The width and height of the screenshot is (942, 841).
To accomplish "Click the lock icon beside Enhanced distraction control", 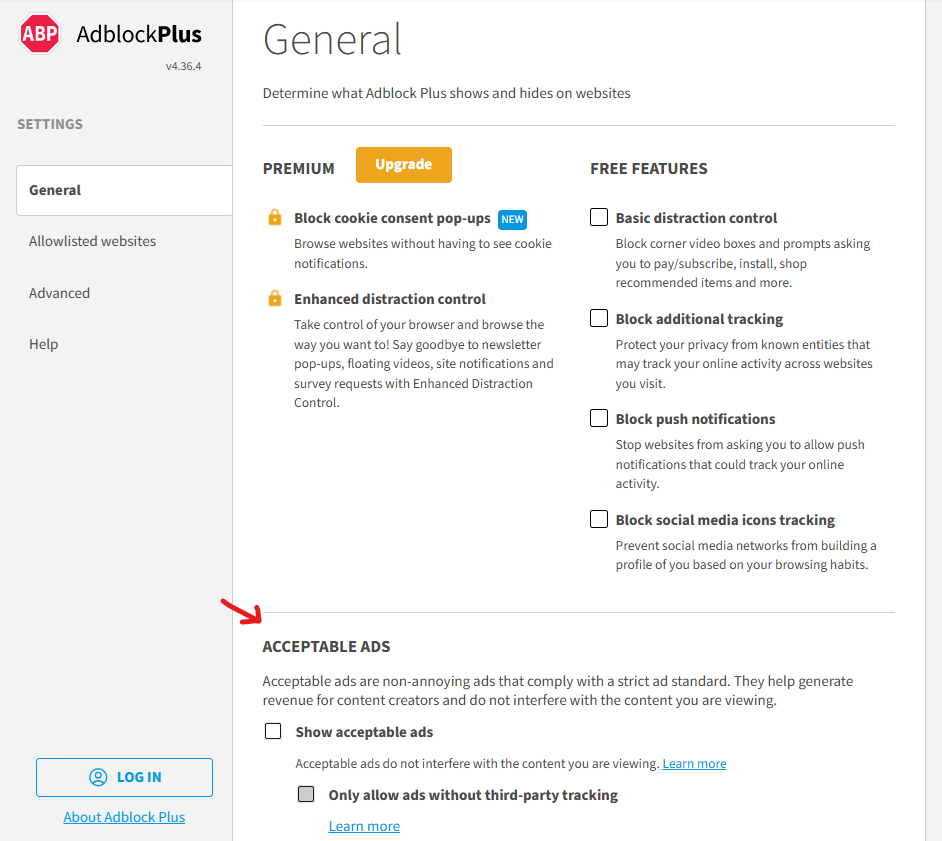I will (x=273, y=298).
